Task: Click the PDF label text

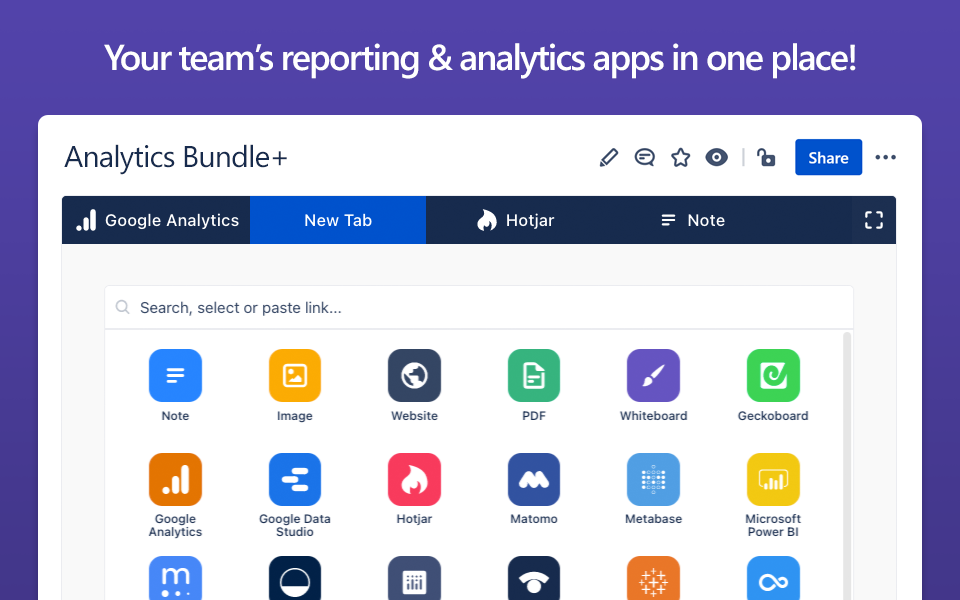Action: (x=534, y=416)
